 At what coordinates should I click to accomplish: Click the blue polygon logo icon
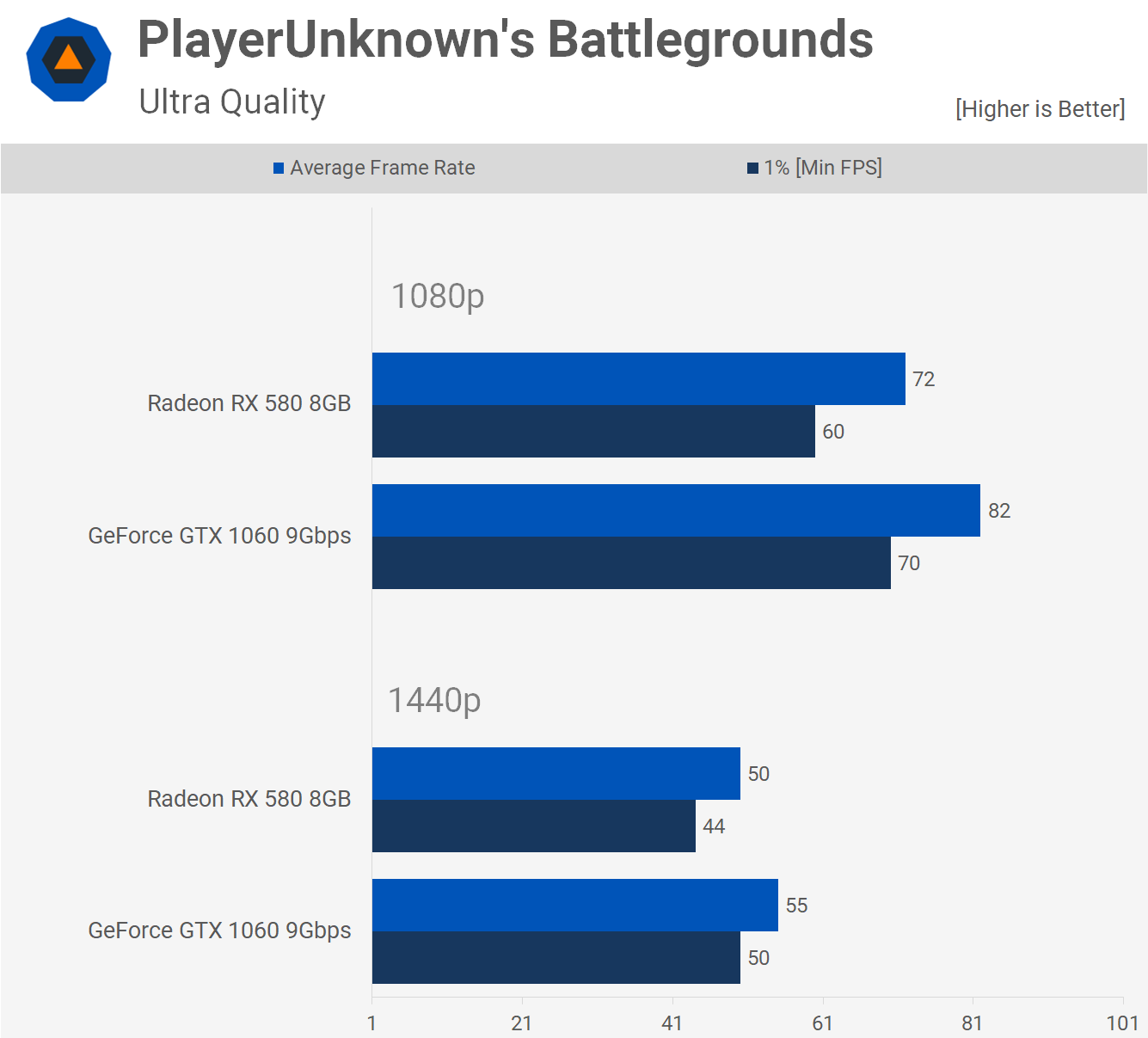coord(69,60)
